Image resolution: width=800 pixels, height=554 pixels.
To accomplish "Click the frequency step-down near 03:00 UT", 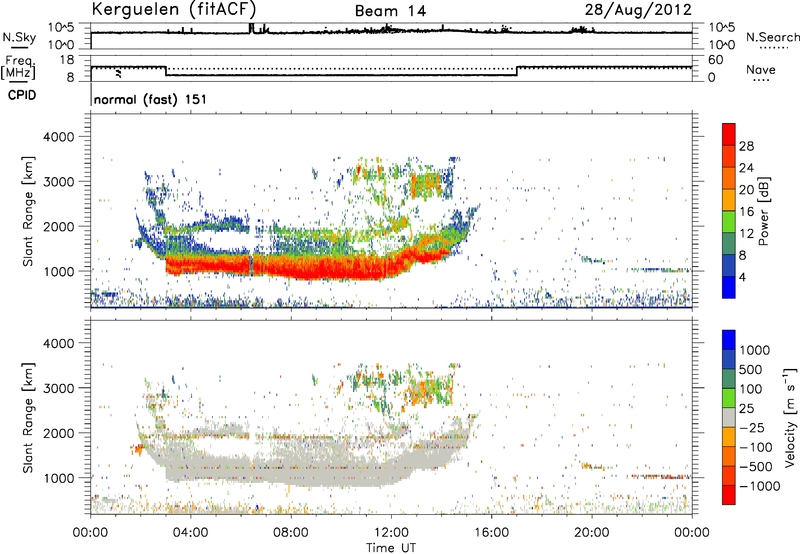I will pos(166,71).
